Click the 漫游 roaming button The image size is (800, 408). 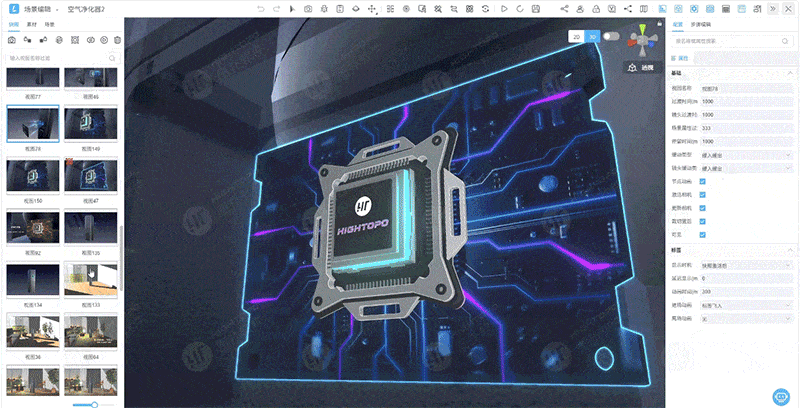642,67
